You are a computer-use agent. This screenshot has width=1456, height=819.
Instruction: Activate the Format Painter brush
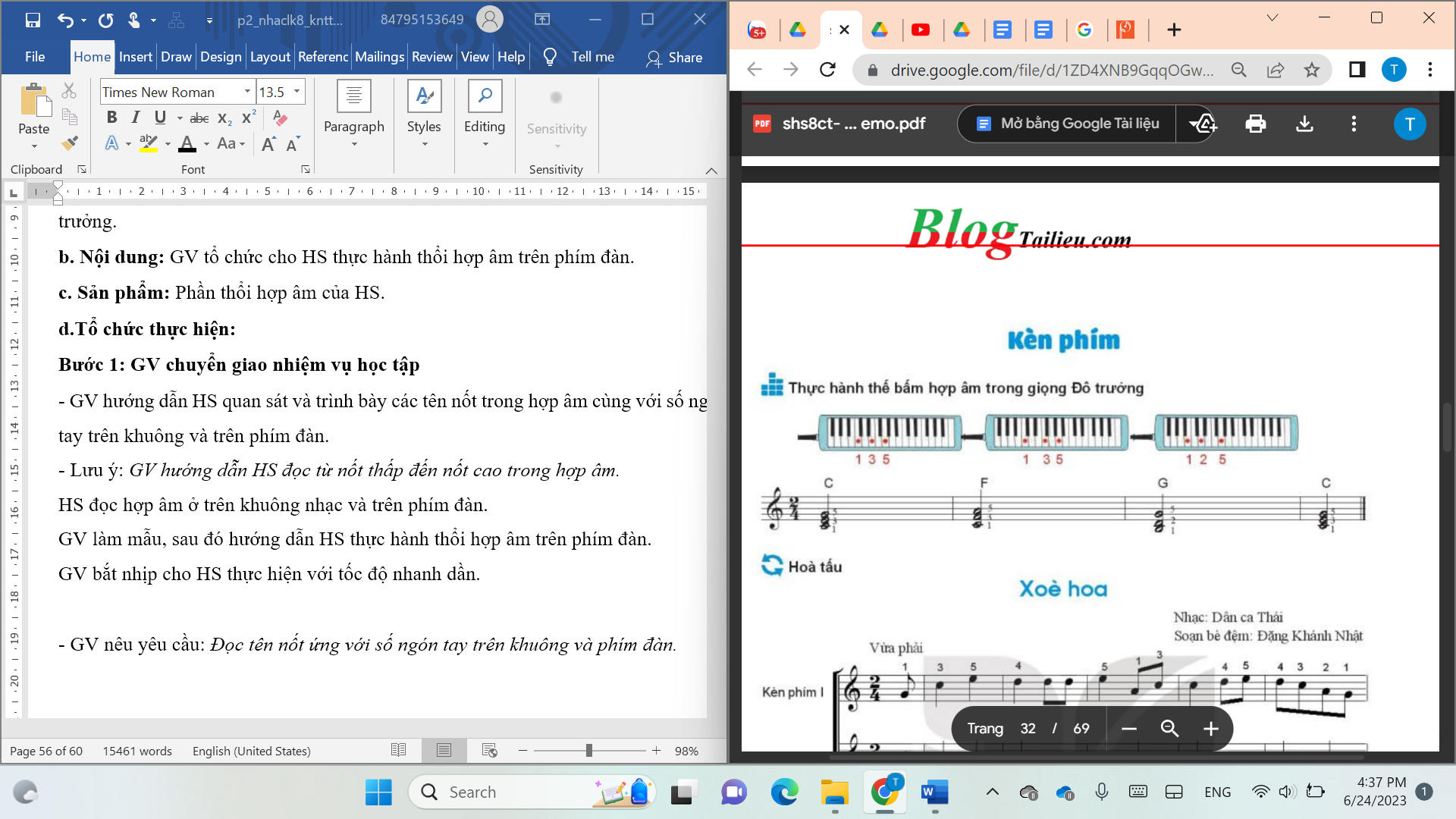pos(69,143)
